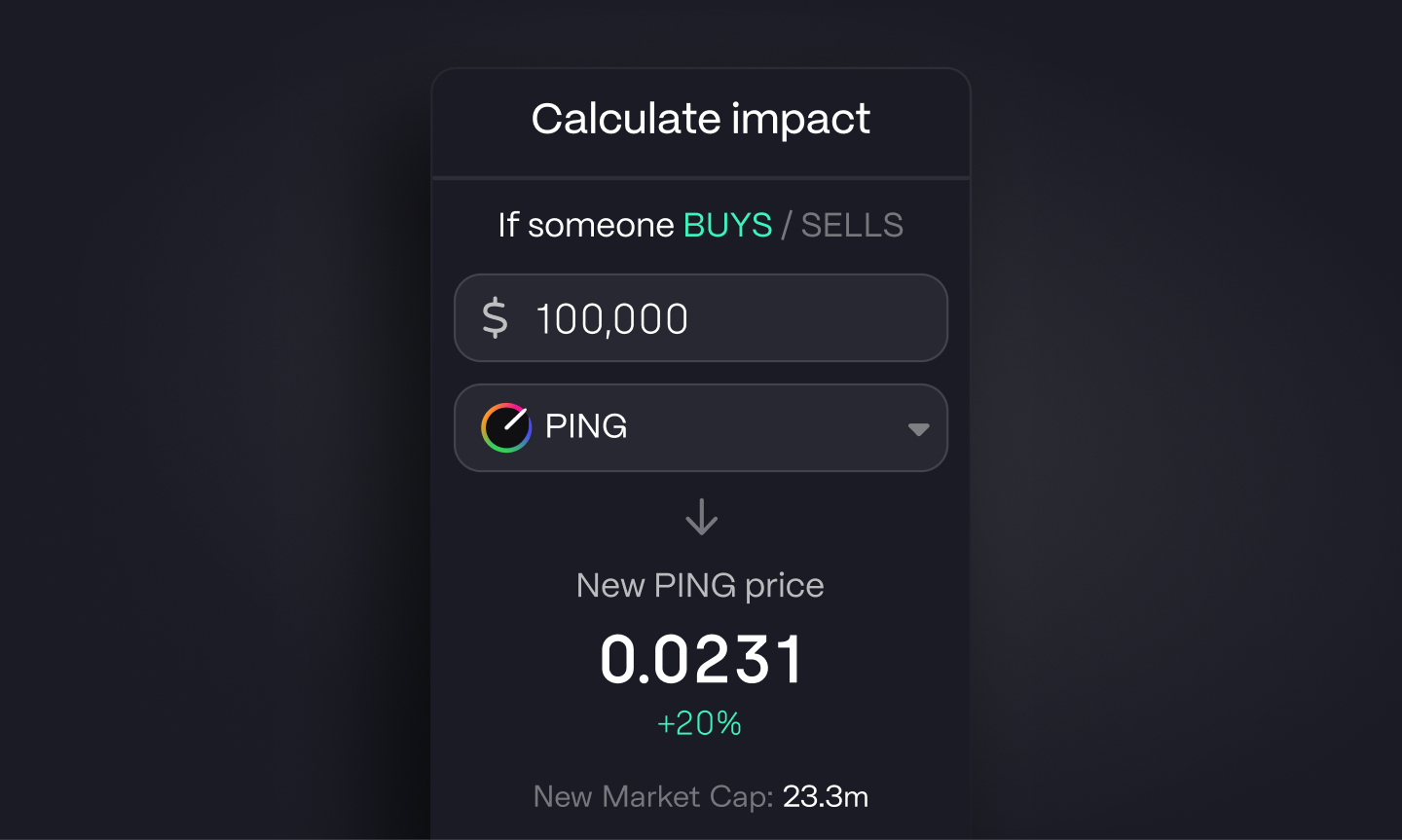The image size is (1402, 840).
Task: Click the rainbow PING token logo
Action: [506, 427]
